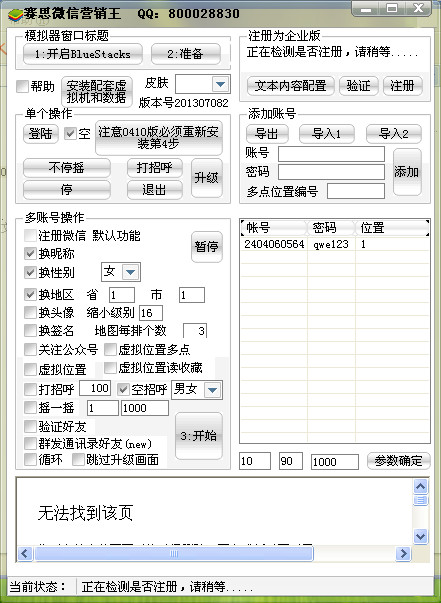
Task: Click the scroll-right arrow of horizontal scrollbar
Action: click(x=404, y=553)
